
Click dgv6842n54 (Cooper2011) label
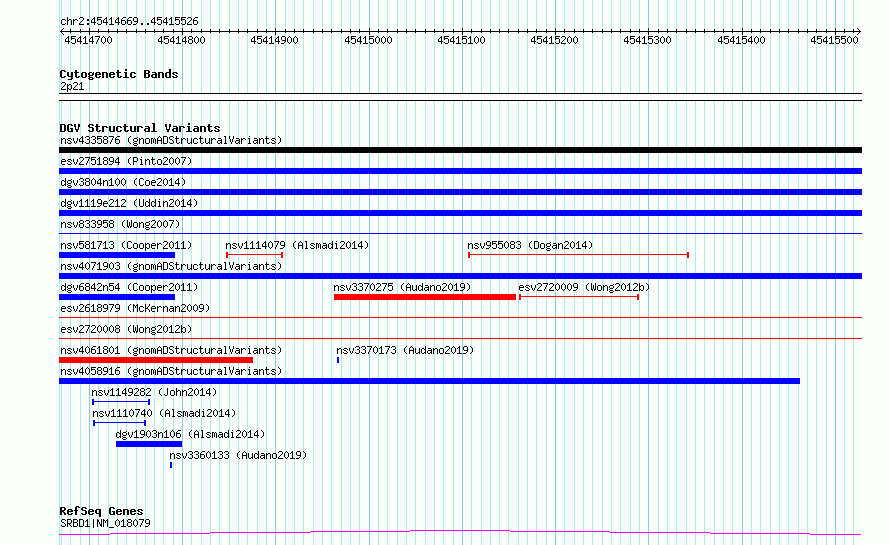(129, 287)
